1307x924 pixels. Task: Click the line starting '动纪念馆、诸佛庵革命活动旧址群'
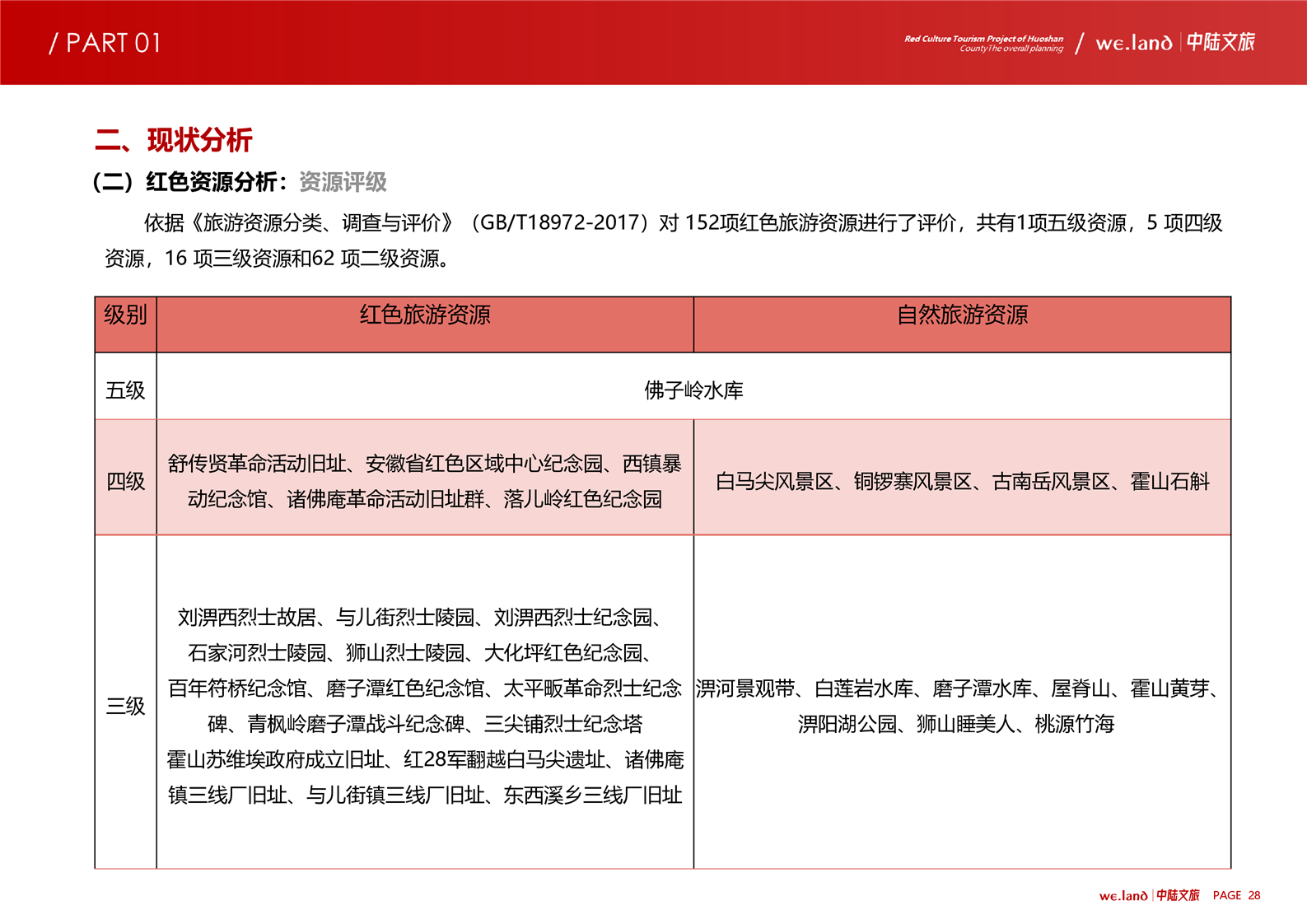(425, 499)
